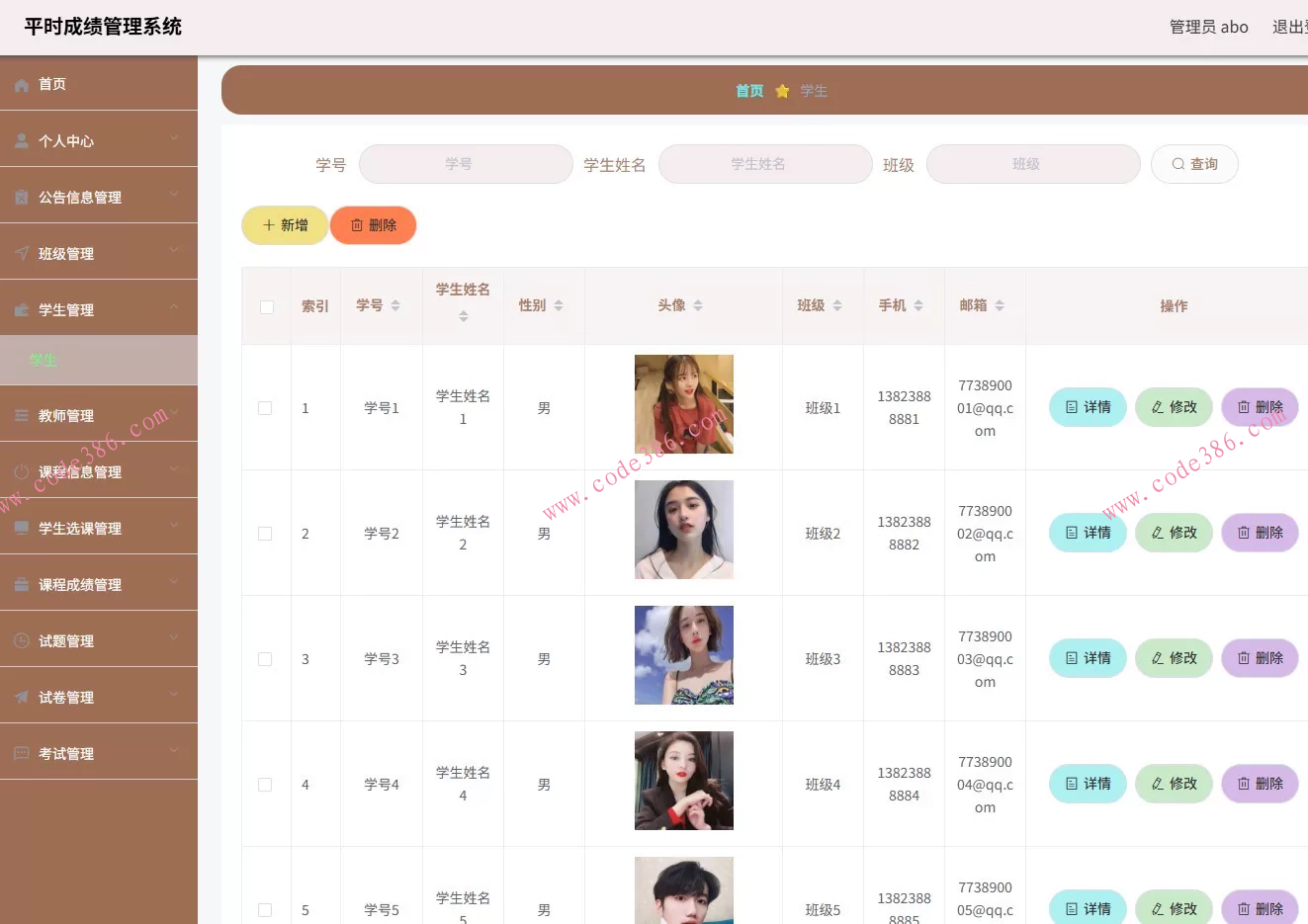The image size is (1308, 924).
Task: Click the 班级管理 sidebar icon
Action: coord(23,252)
